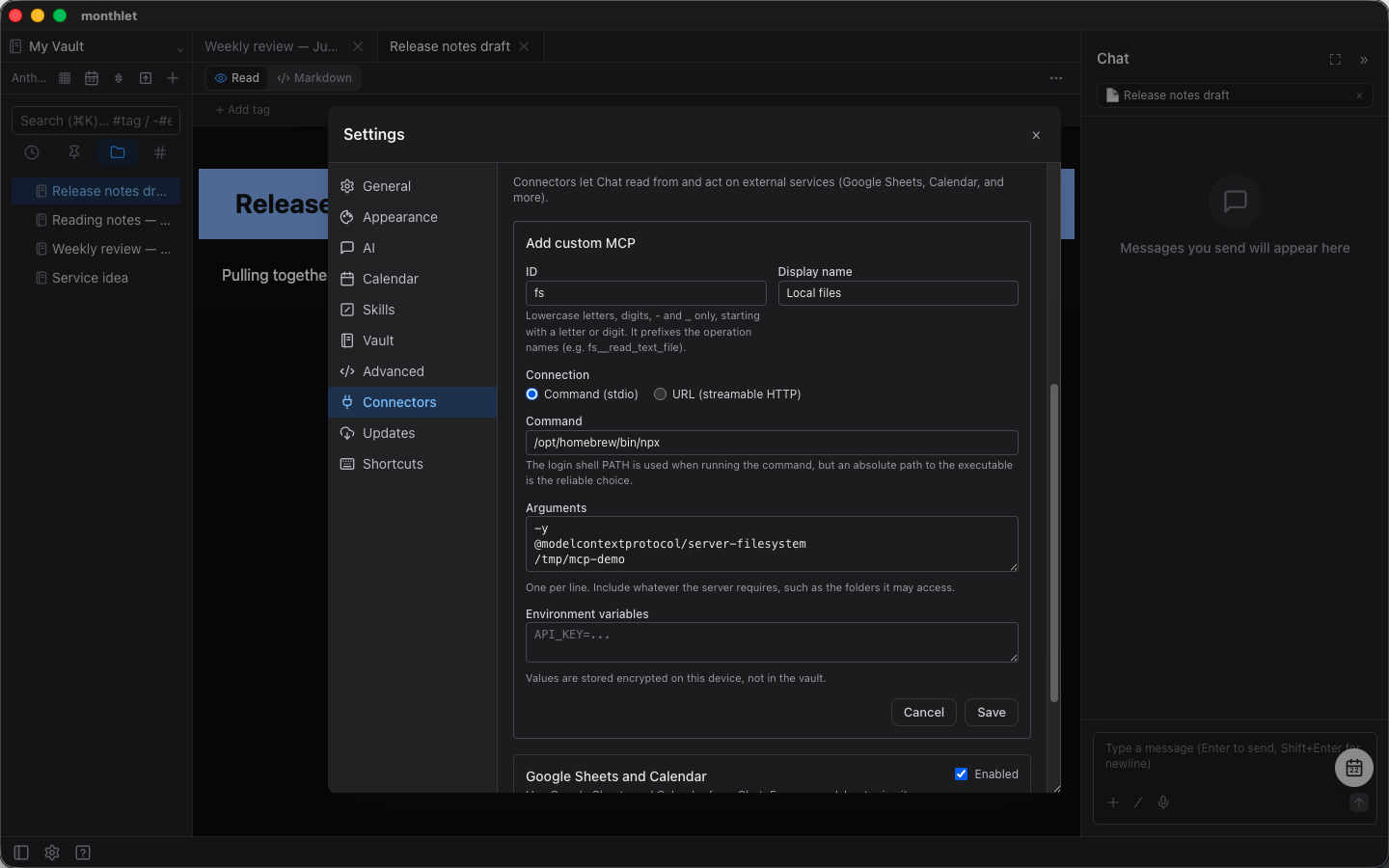Select Command (stdio) connection radio
Image resolution: width=1389 pixels, height=868 pixels.
(531, 394)
